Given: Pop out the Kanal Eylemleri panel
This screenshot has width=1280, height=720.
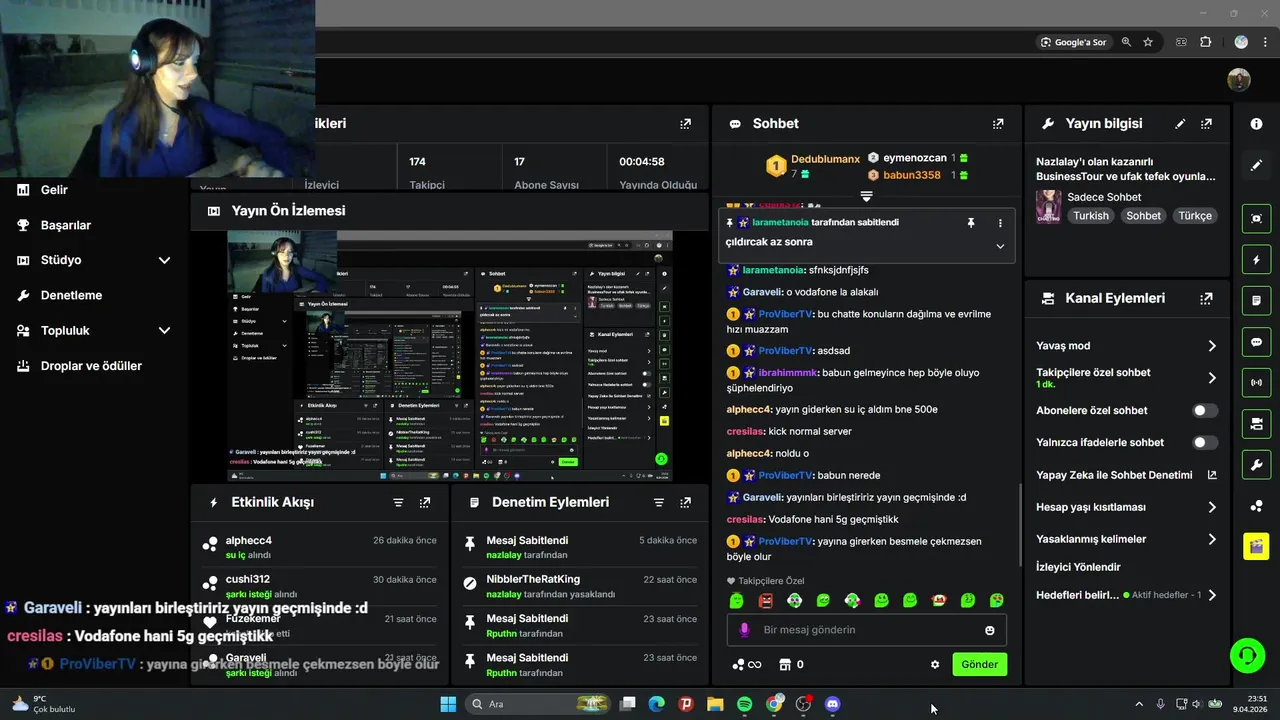Looking at the screenshot, I should click(x=1207, y=298).
